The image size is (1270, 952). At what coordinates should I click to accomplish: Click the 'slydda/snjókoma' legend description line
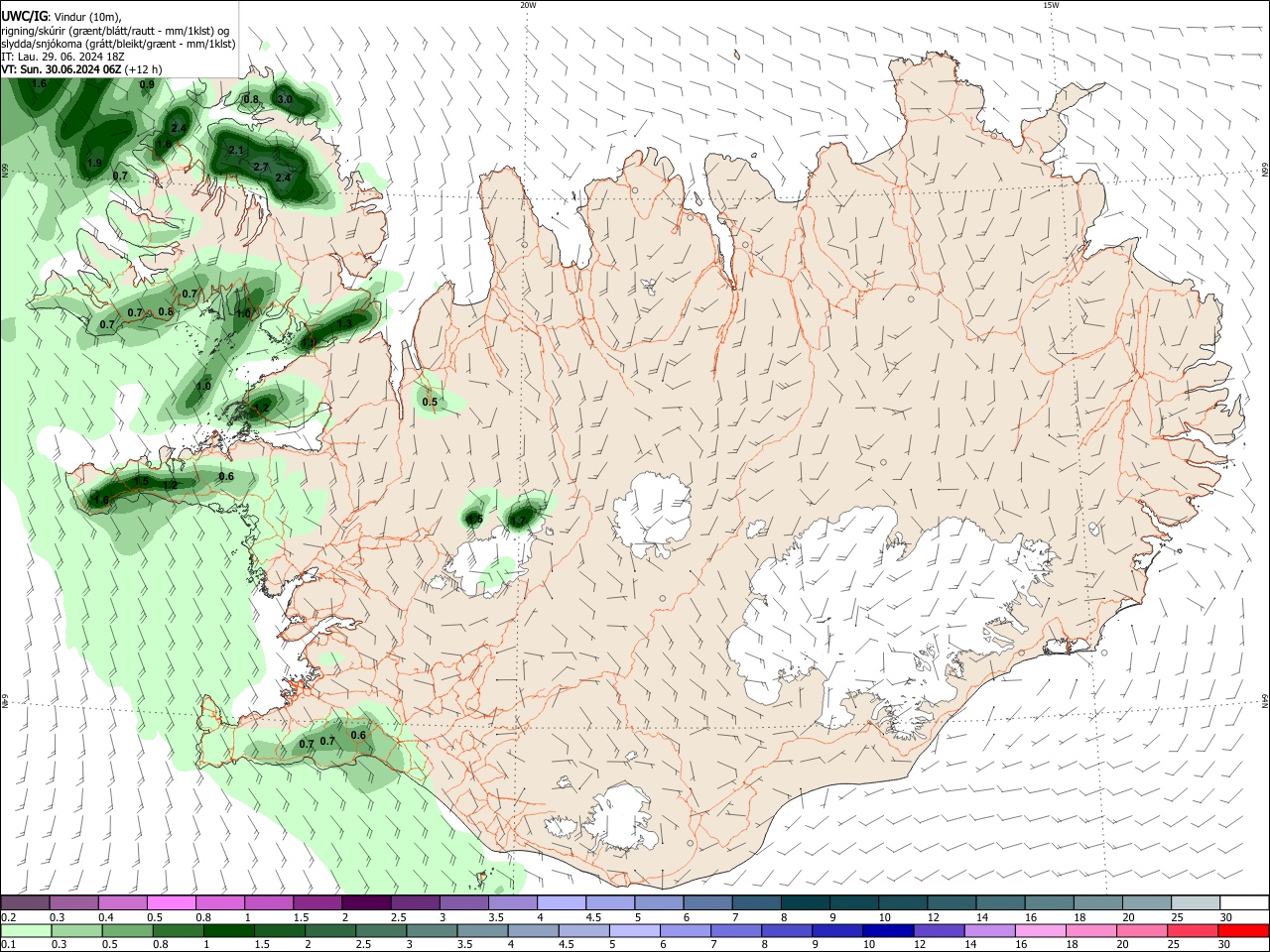click(x=118, y=44)
